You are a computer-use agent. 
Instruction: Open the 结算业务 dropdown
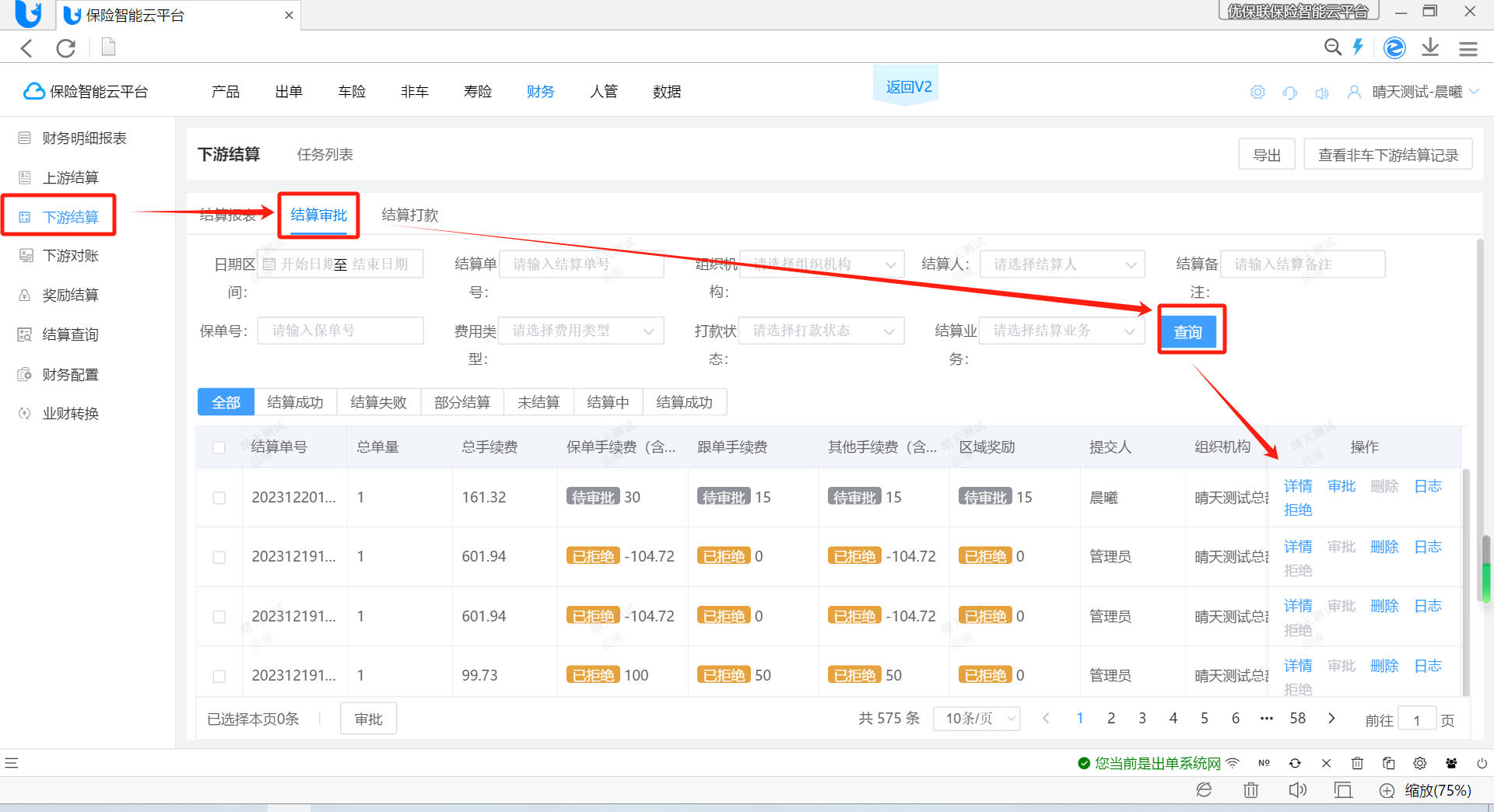pyautogui.click(x=1062, y=331)
